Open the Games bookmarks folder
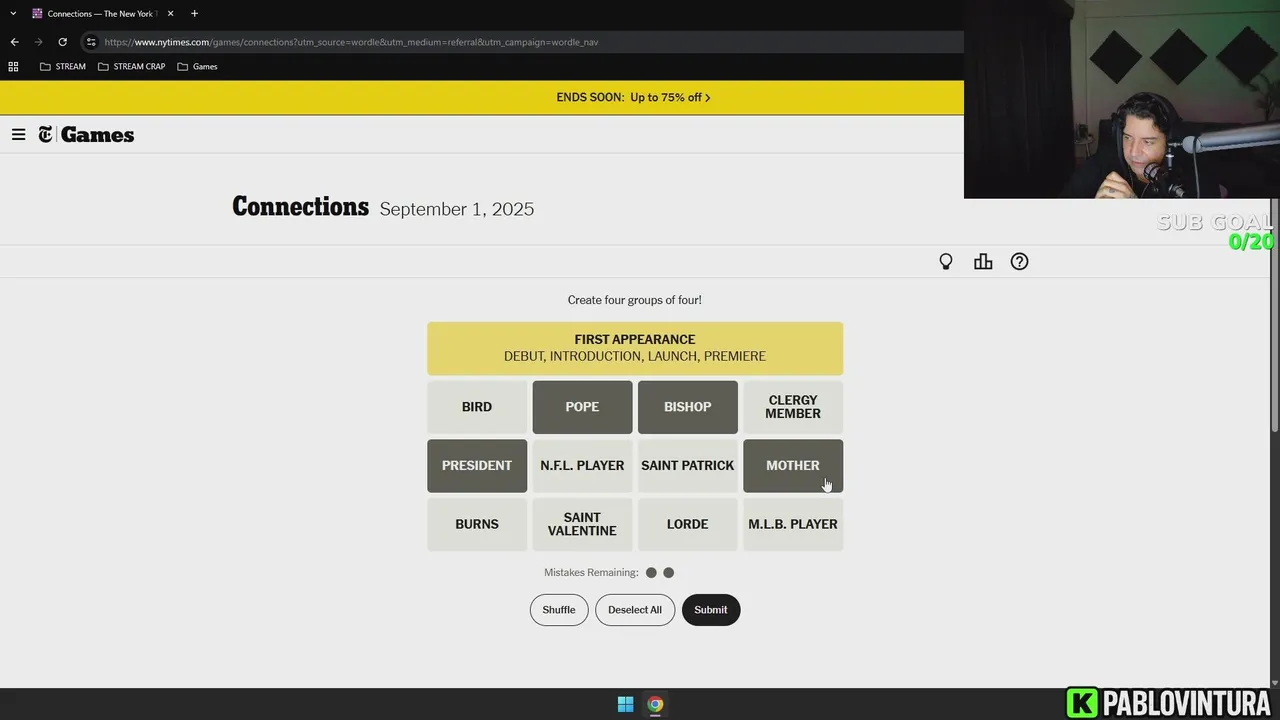 point(197,67)
